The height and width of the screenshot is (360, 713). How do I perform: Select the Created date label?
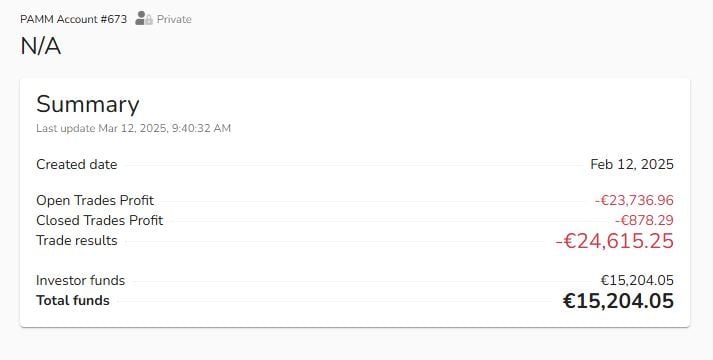(x=76, y=164)
